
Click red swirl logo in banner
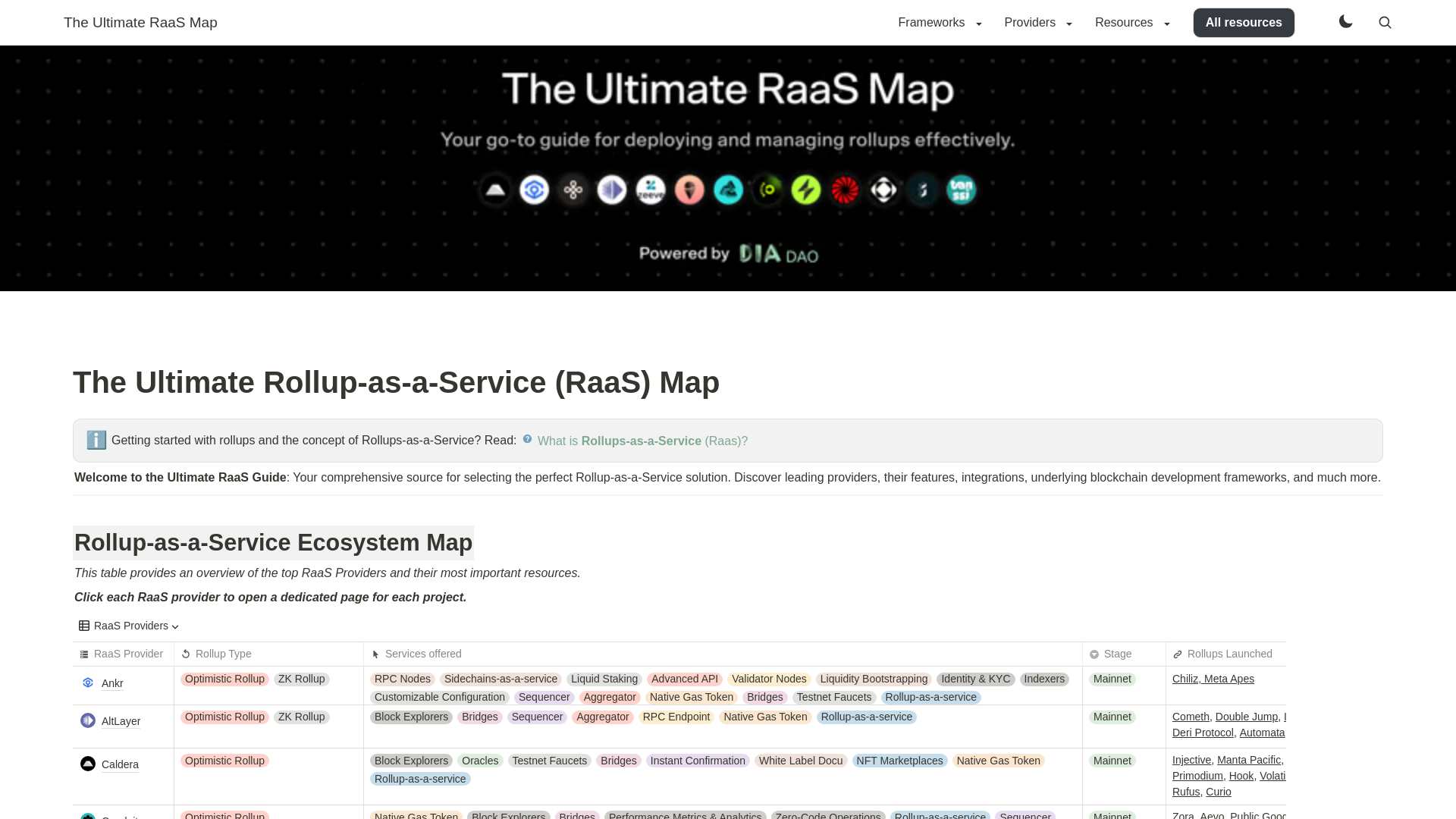(x=845, y=190)
